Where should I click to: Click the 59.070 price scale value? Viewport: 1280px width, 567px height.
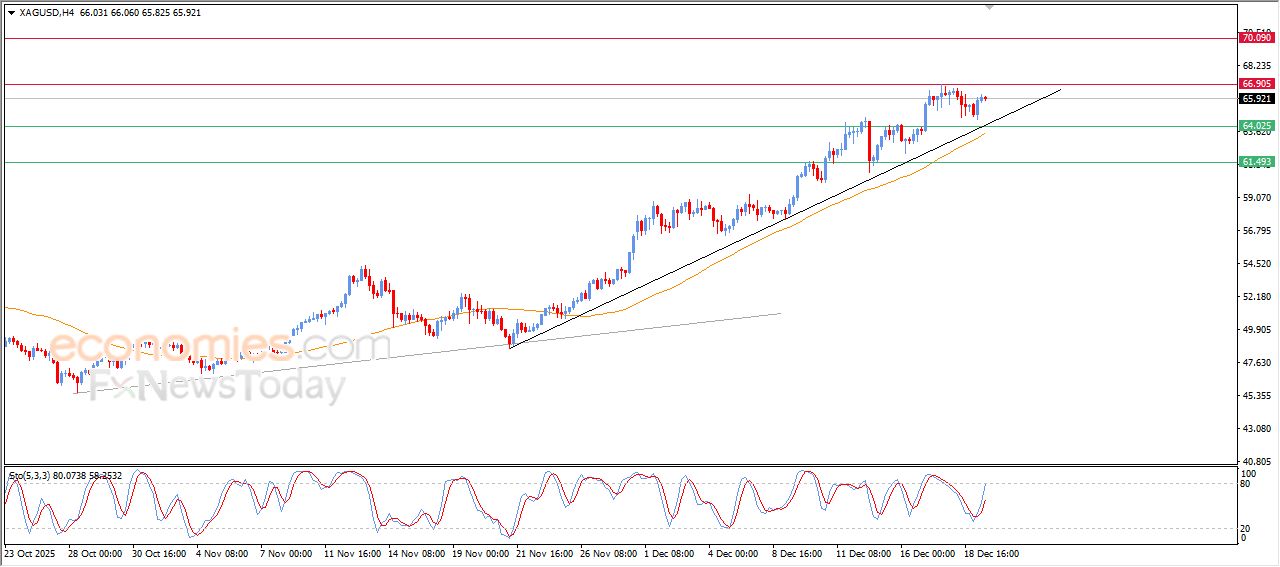coord(1255,198)
